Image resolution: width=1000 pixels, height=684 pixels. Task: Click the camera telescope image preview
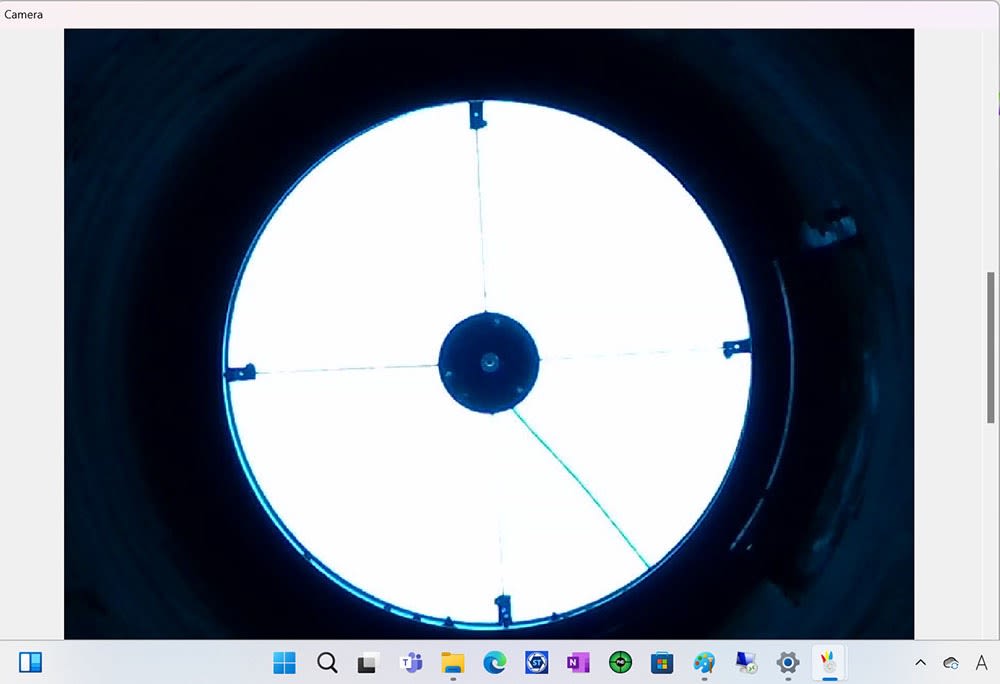point(489,333)
